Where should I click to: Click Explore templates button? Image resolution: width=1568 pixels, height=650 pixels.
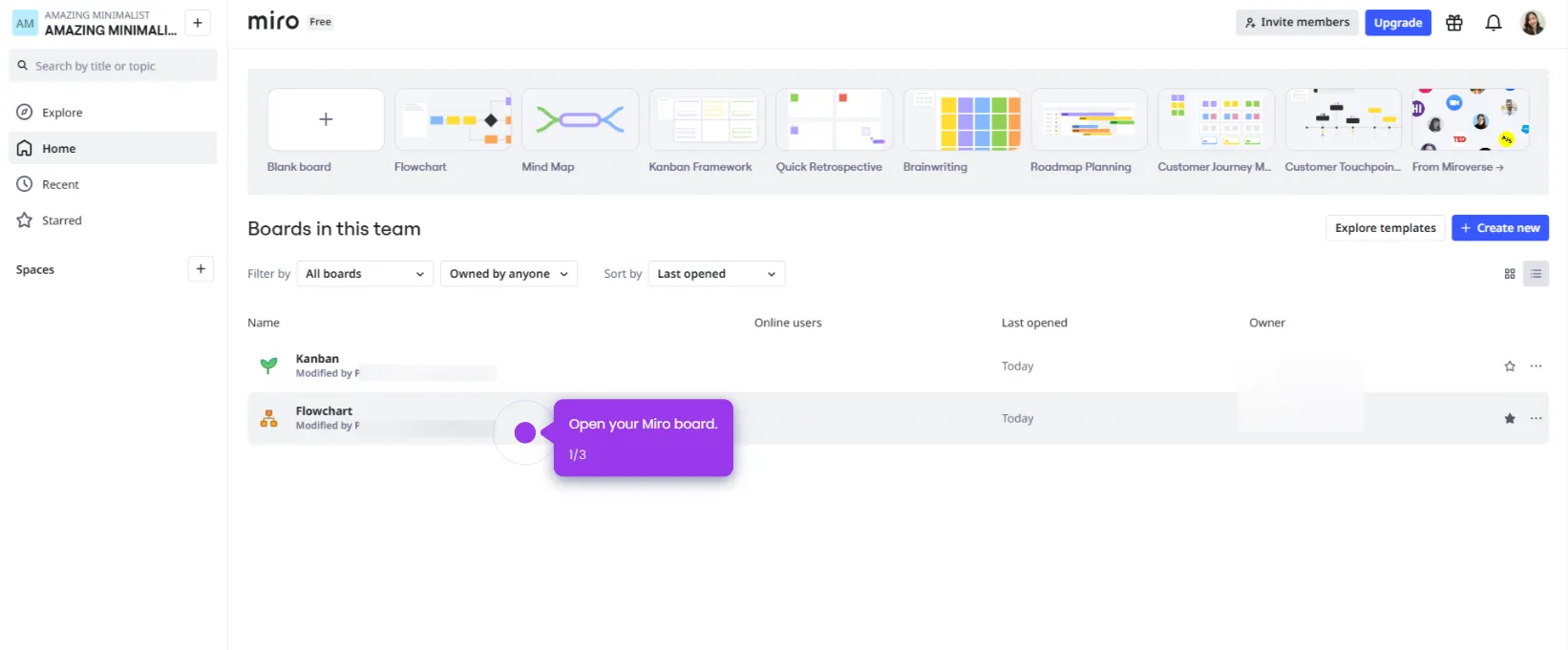pos(1386,228)
